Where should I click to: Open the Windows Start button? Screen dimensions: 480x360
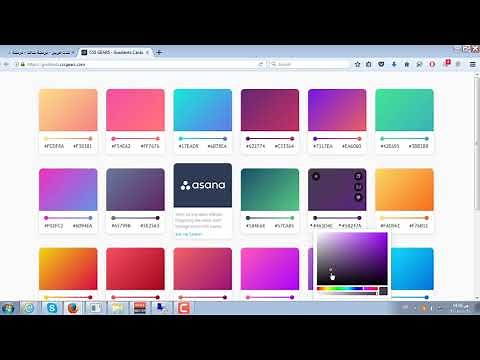8,308
